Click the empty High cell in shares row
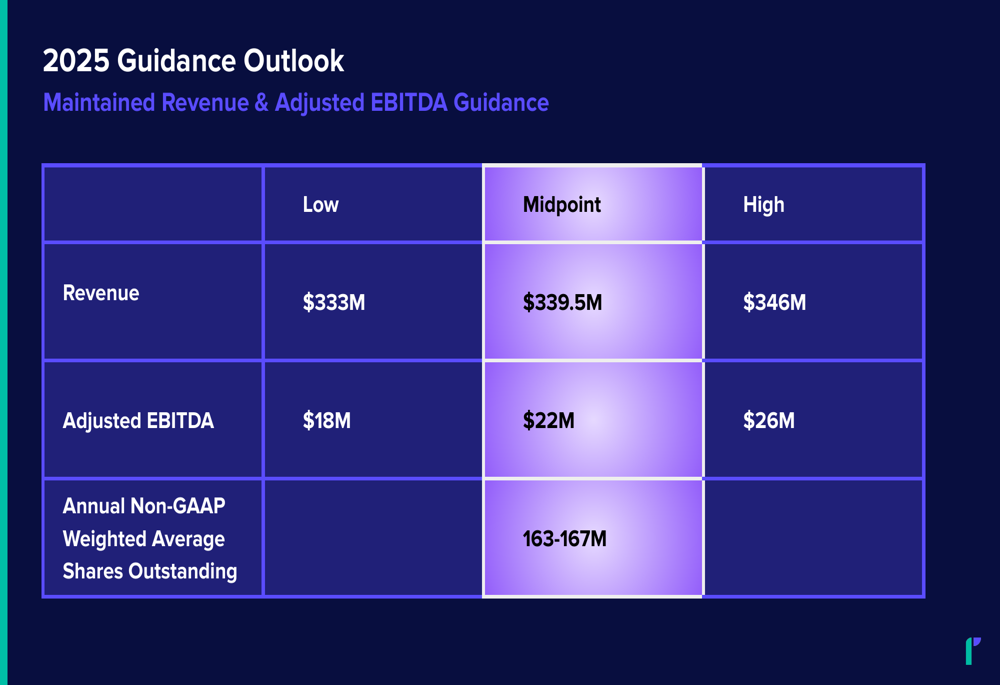 coord(814,538)
